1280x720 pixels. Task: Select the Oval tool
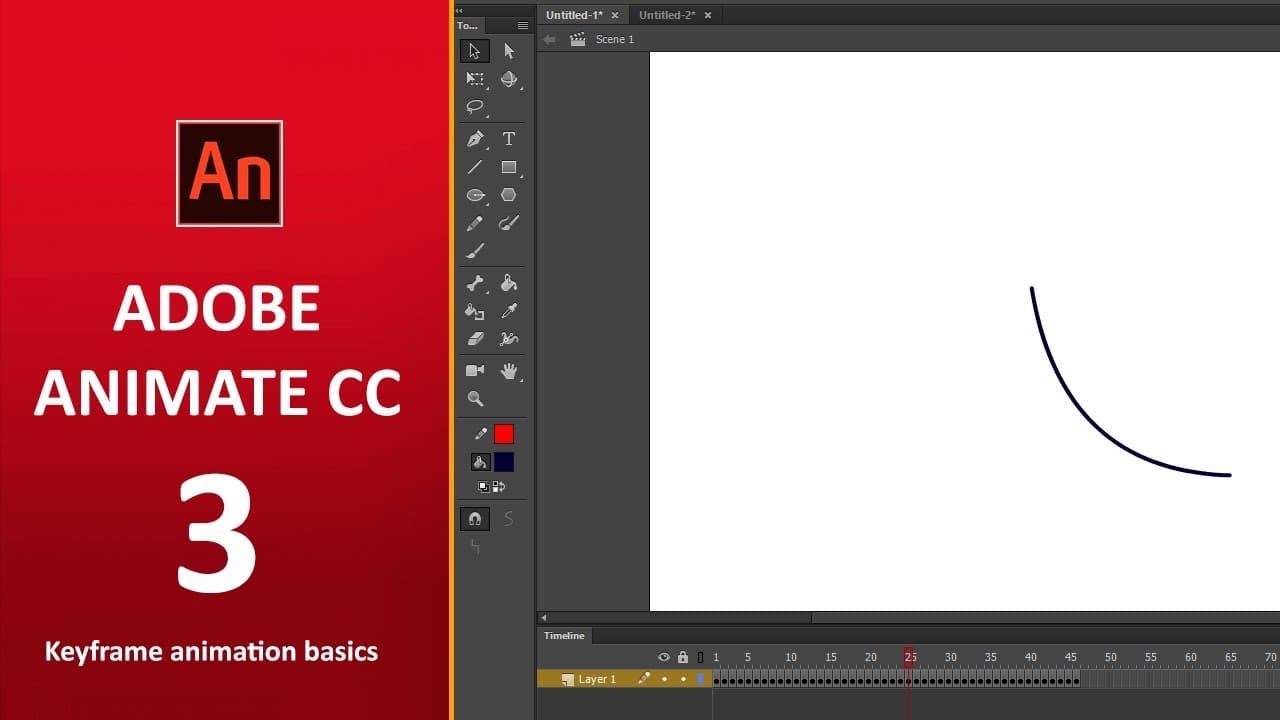coord(475,195)
